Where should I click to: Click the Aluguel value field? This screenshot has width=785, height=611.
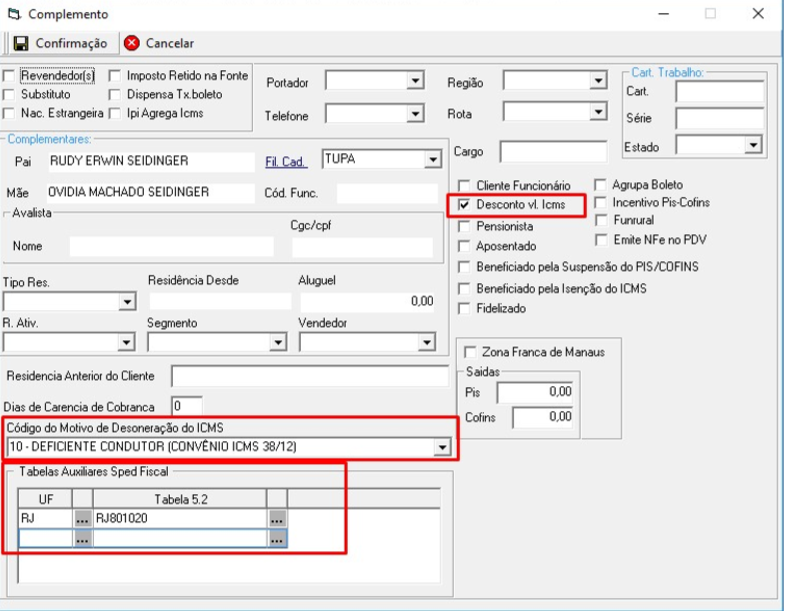368,301
